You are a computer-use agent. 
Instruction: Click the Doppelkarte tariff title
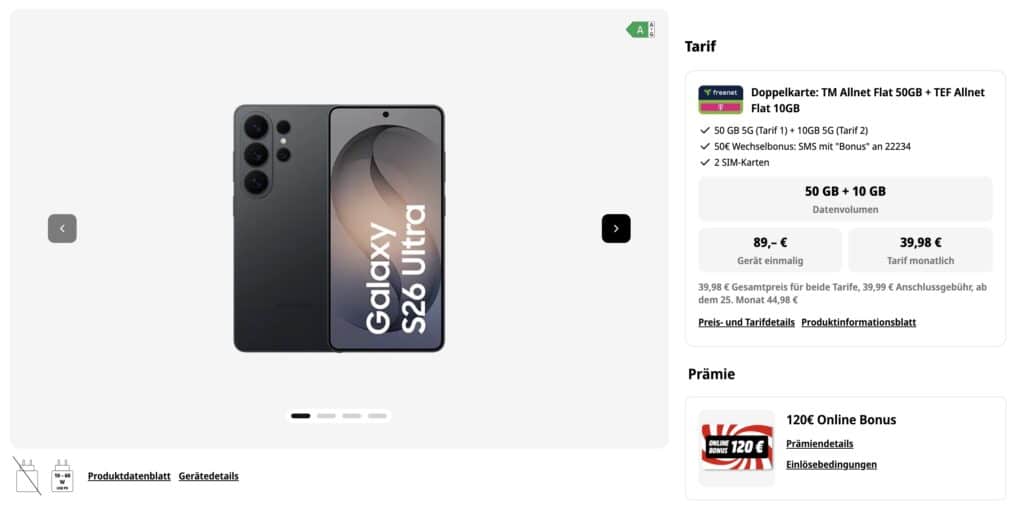pos(868,100)
